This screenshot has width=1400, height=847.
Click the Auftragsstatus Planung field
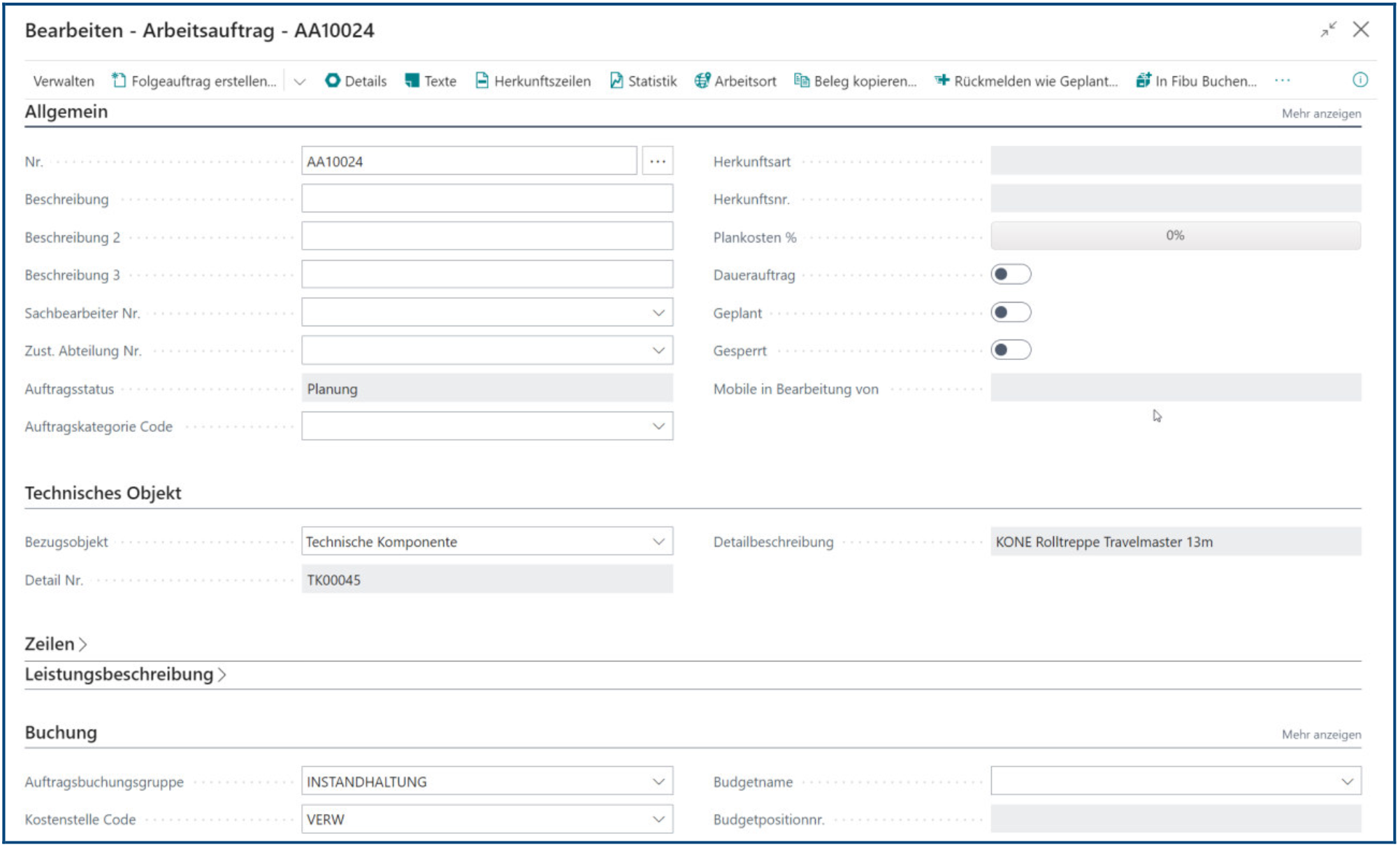tap(487, 389)
